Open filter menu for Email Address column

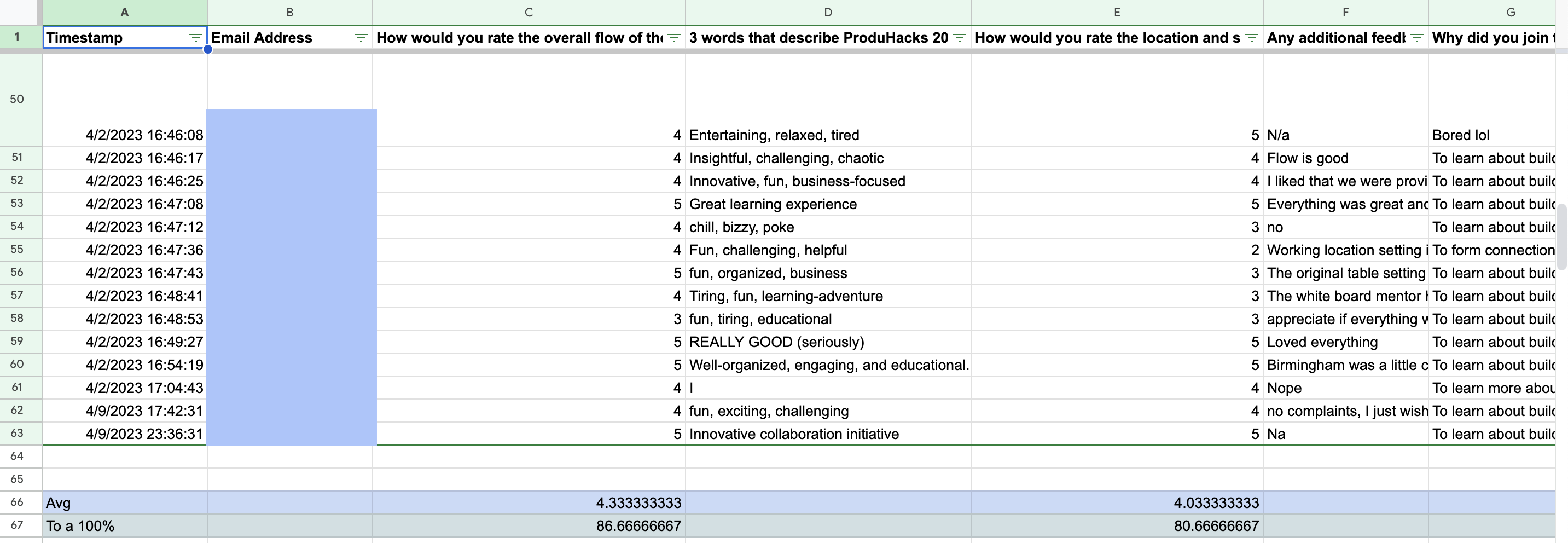[x=361, y=38]
